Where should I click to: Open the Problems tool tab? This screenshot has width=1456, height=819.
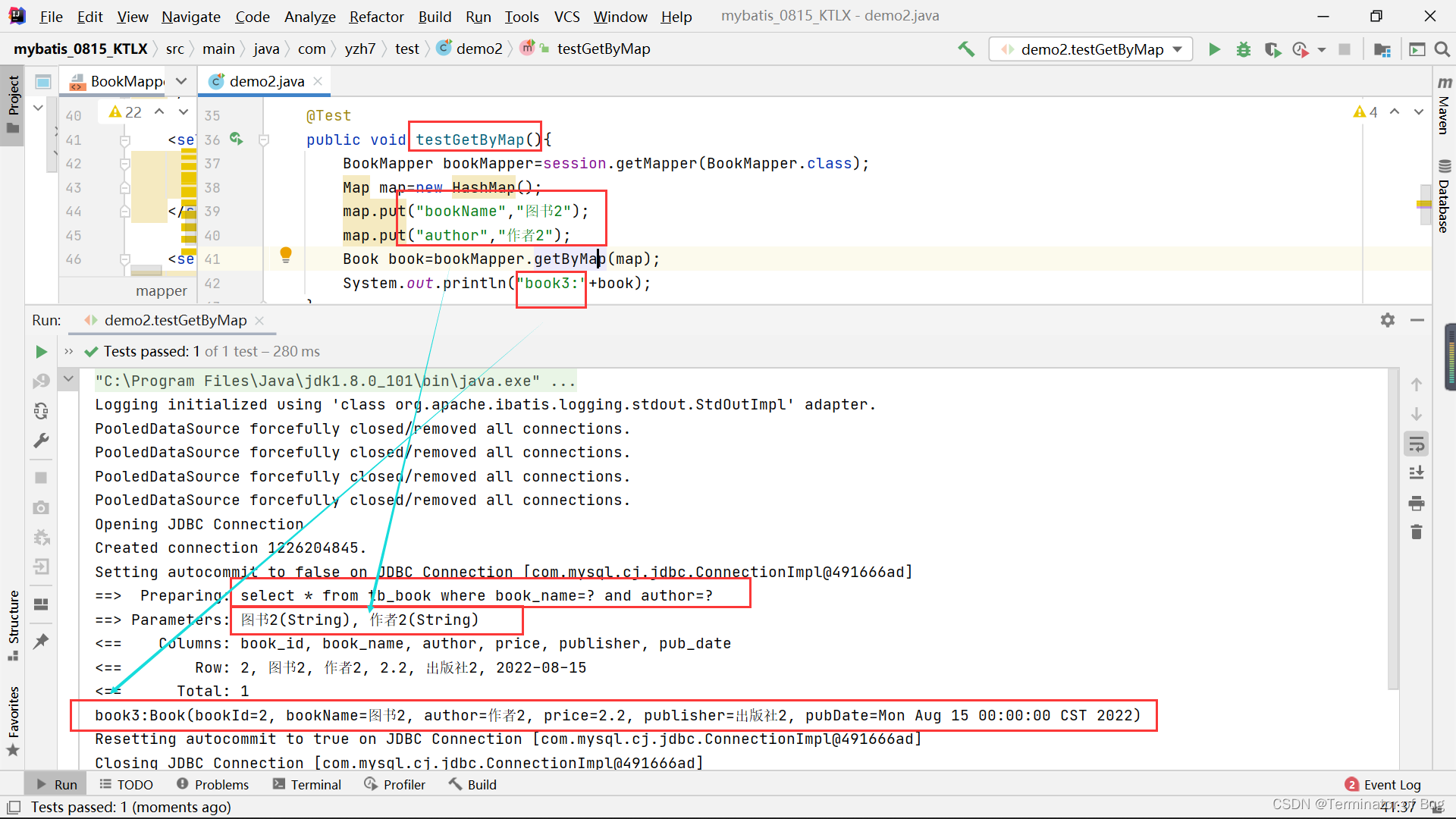click(x=212, y=784)
